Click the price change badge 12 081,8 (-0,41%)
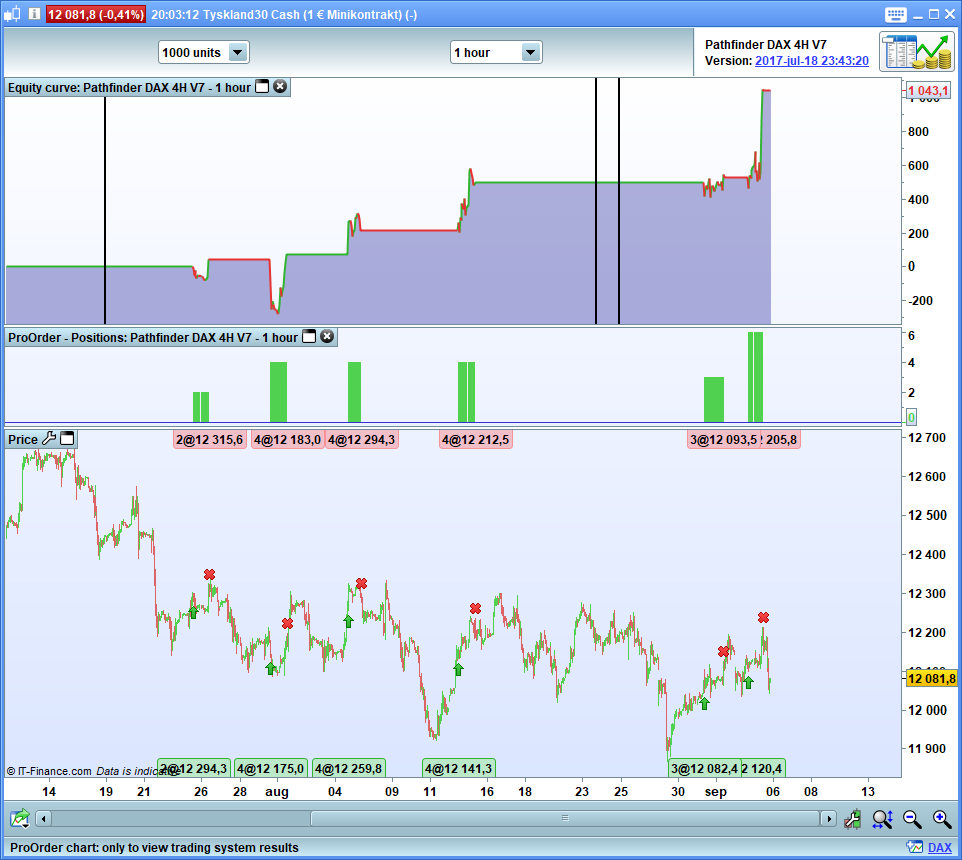The width and height of the screenshot is (962, 860). (96, 14)
